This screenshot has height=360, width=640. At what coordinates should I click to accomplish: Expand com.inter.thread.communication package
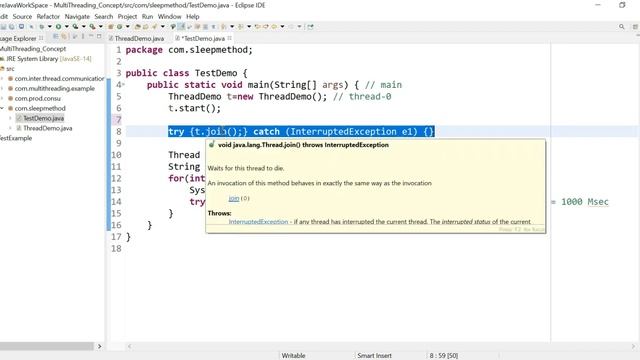2,78
